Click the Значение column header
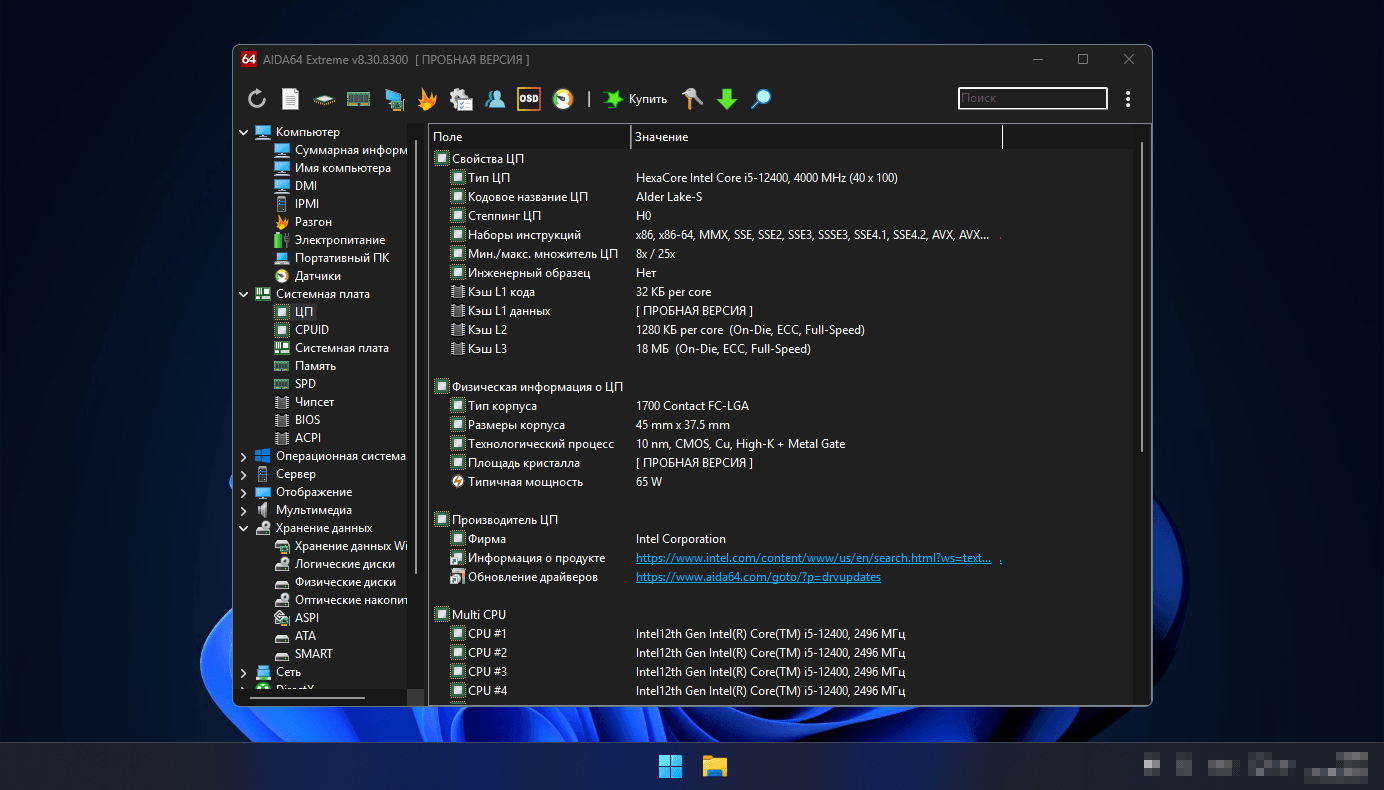This screenshot has width=1384, height=790. coord(816,137)
